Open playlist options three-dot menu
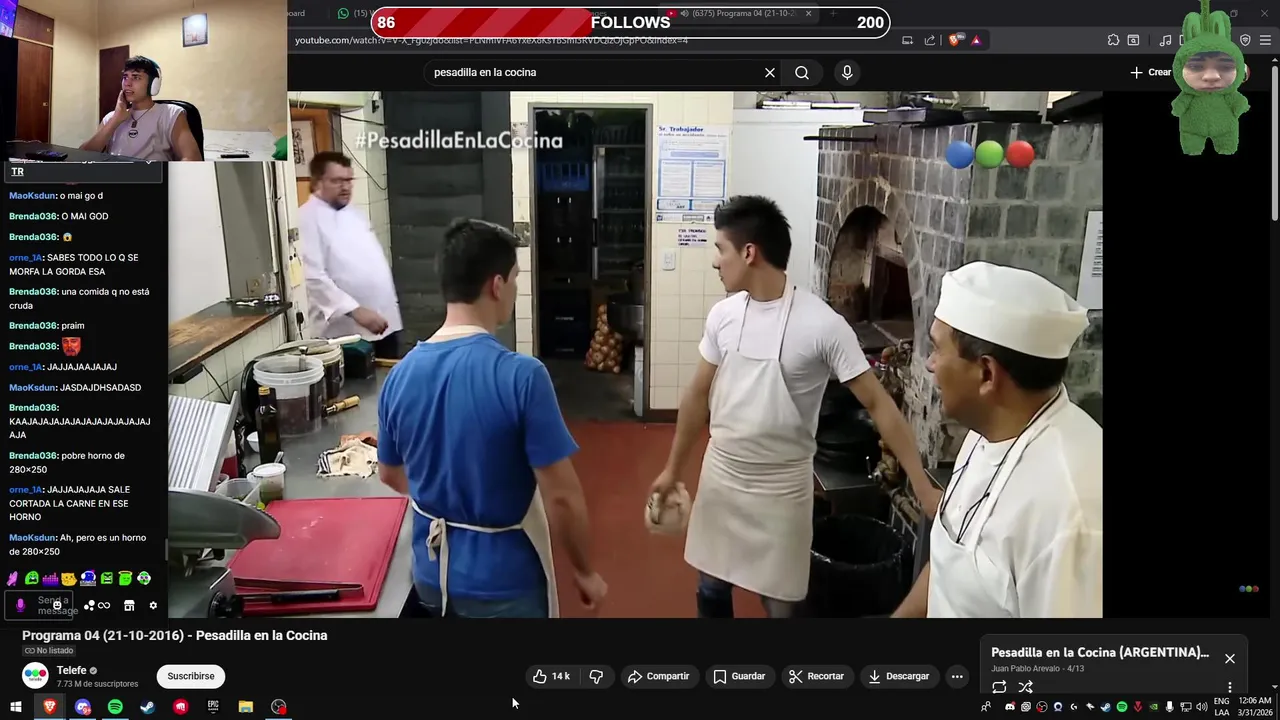The height and width of the screenshot is (720, 1280). (1230, 688)
